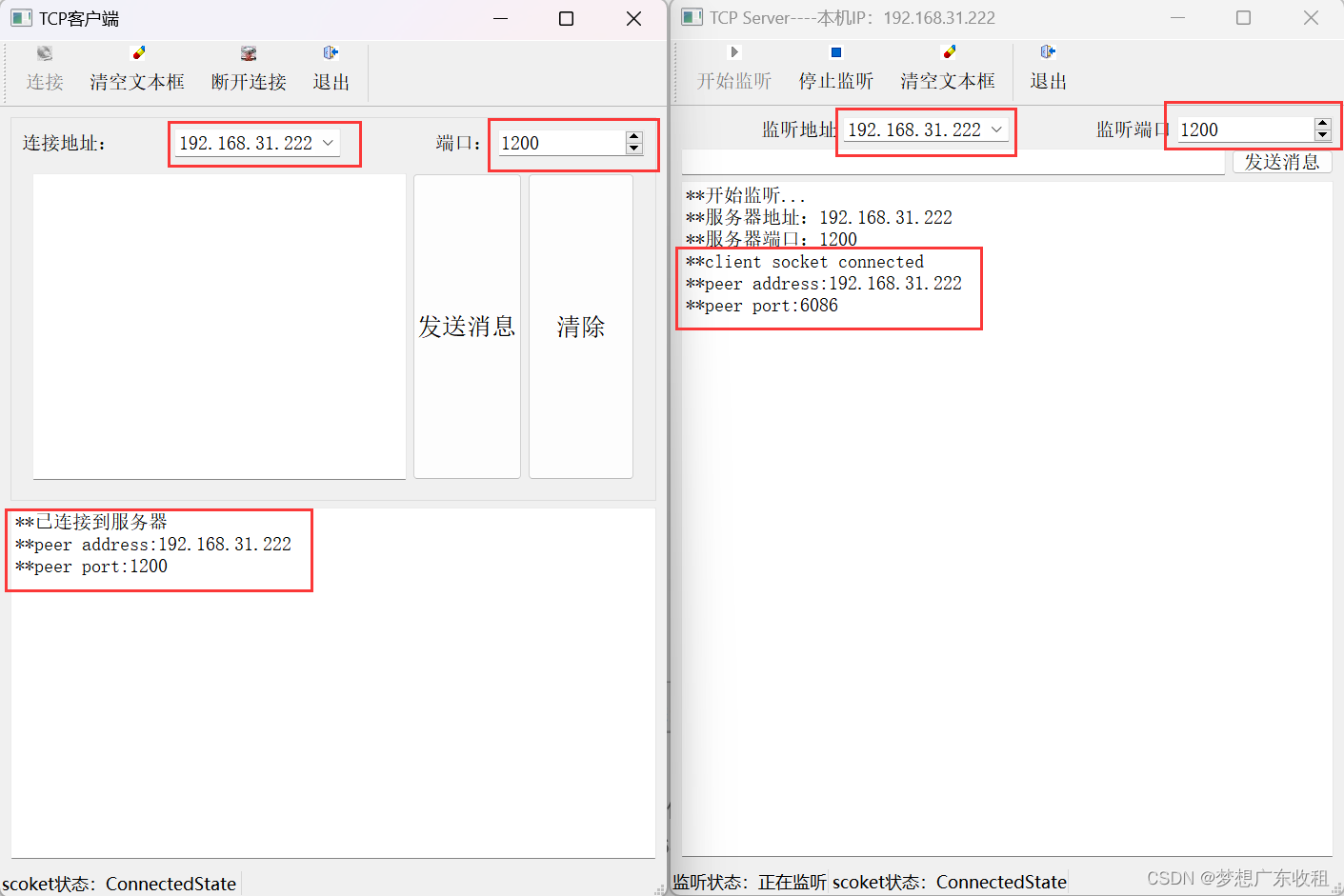Image resolution: width=1344 pixels, height=896 pixels.
Task: Click '**开始监听...' line in server log
Action: pos(746,195)
